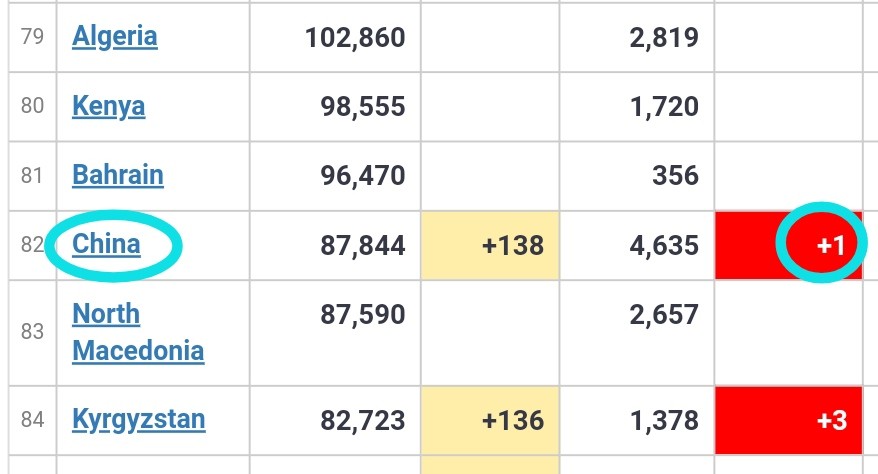Click North Macedonia's total cases 87,590
Image resolution: width=878 pixels, height=474 pixels.
pos(363,315)
